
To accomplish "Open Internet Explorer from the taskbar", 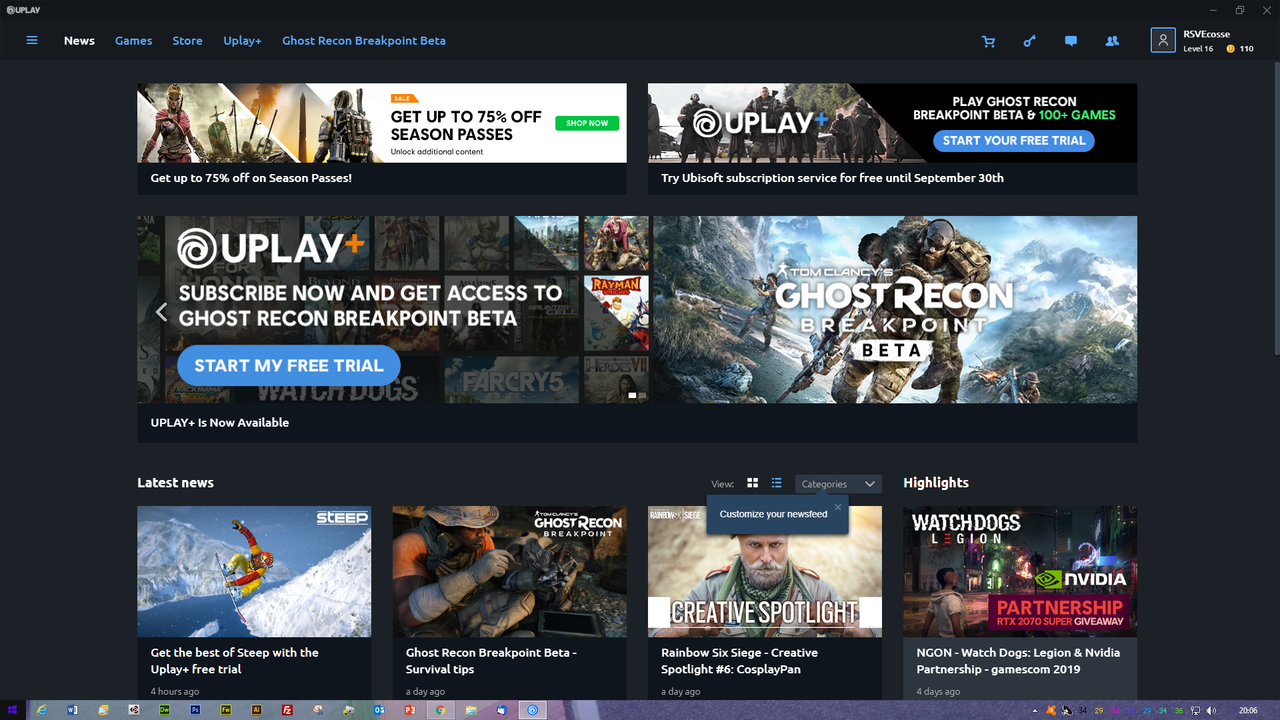I will pos(42,710).
